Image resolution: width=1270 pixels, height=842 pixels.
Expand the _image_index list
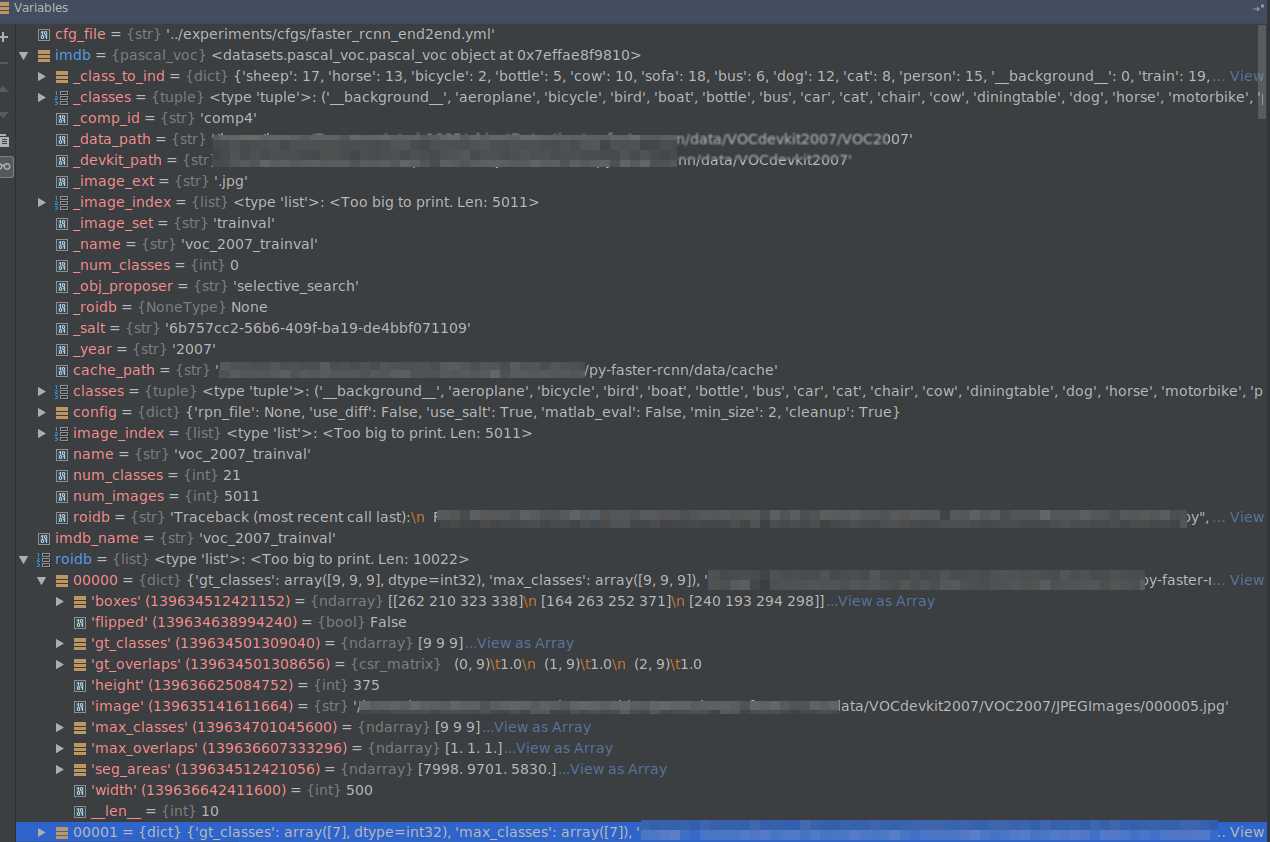tap(41, 202)
